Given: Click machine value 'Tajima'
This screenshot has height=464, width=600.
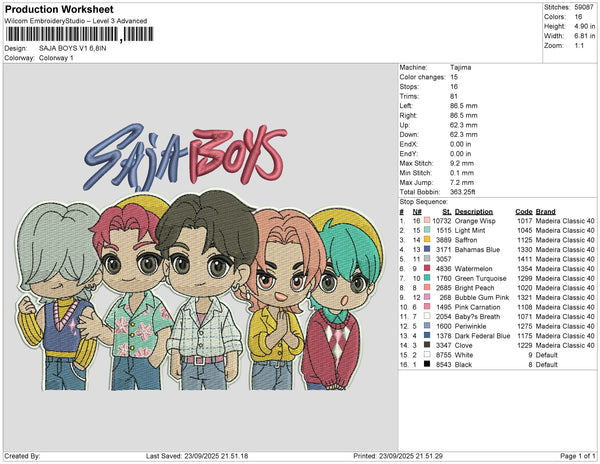Looking at the screenshot, I should 460,67.
